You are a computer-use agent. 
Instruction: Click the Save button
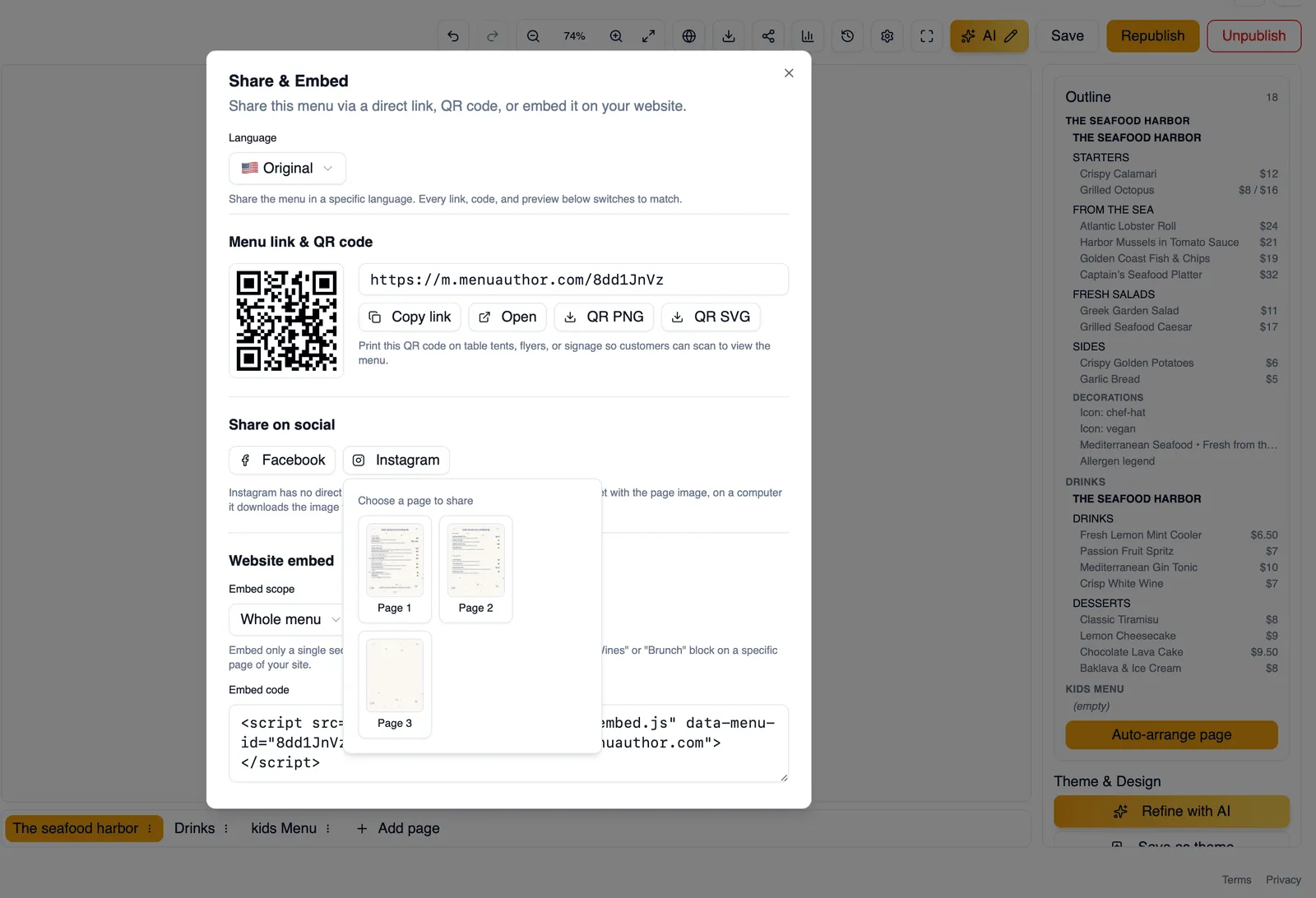(1068, 36)
